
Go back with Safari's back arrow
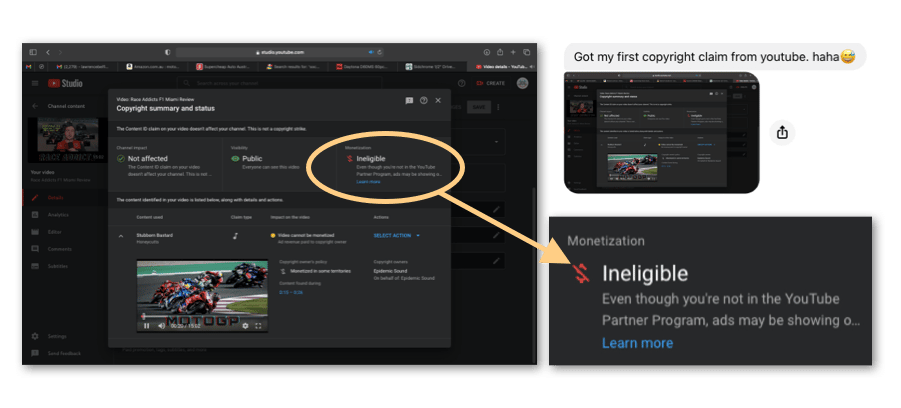click(x=48, y=52)
